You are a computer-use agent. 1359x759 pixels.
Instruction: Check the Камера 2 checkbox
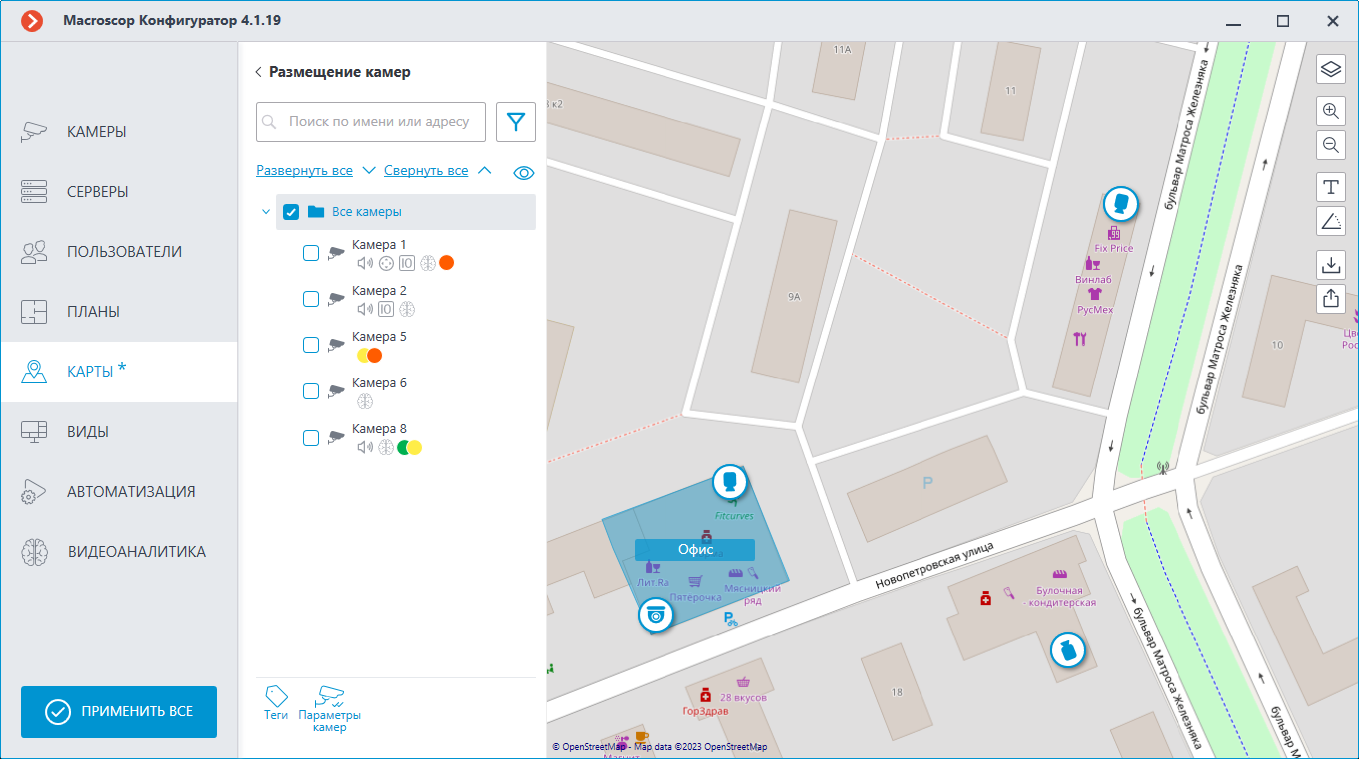coord(311,299)
